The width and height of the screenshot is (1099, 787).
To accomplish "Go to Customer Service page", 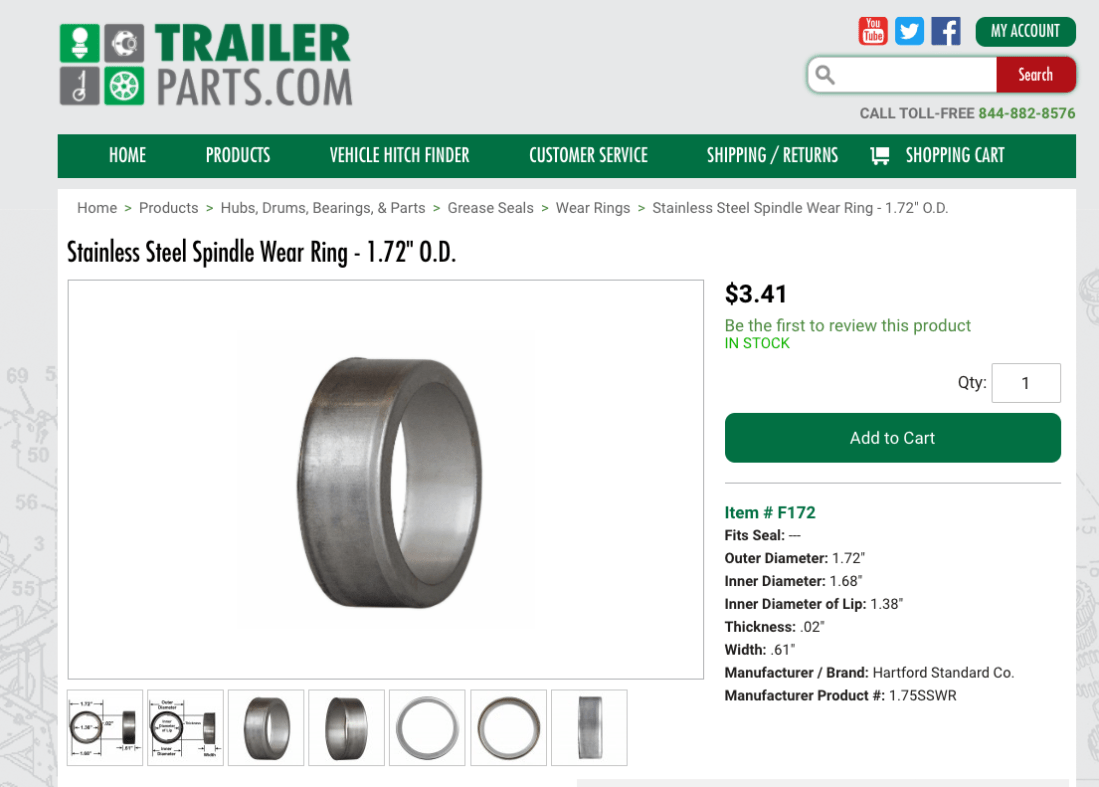I will click(x=588, y=156).
